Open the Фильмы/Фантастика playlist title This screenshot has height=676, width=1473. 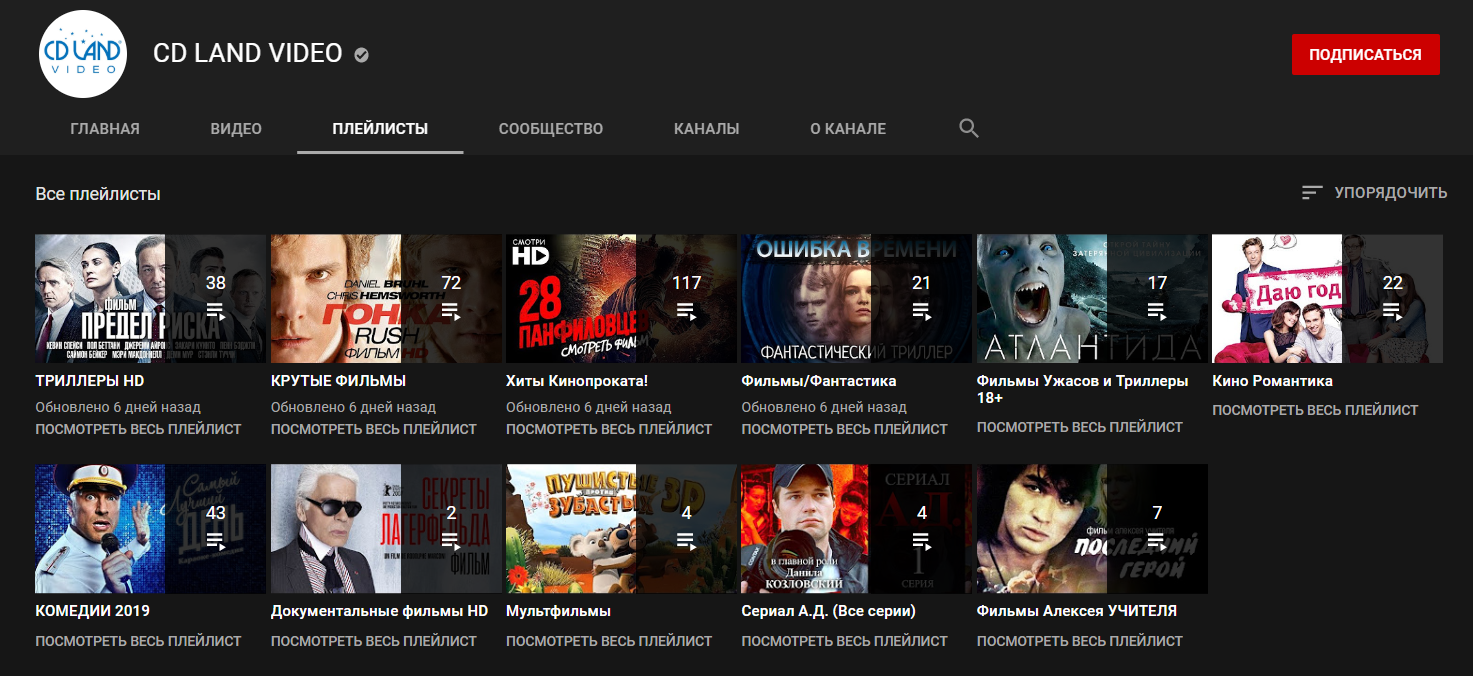click(x=819, y=381)
